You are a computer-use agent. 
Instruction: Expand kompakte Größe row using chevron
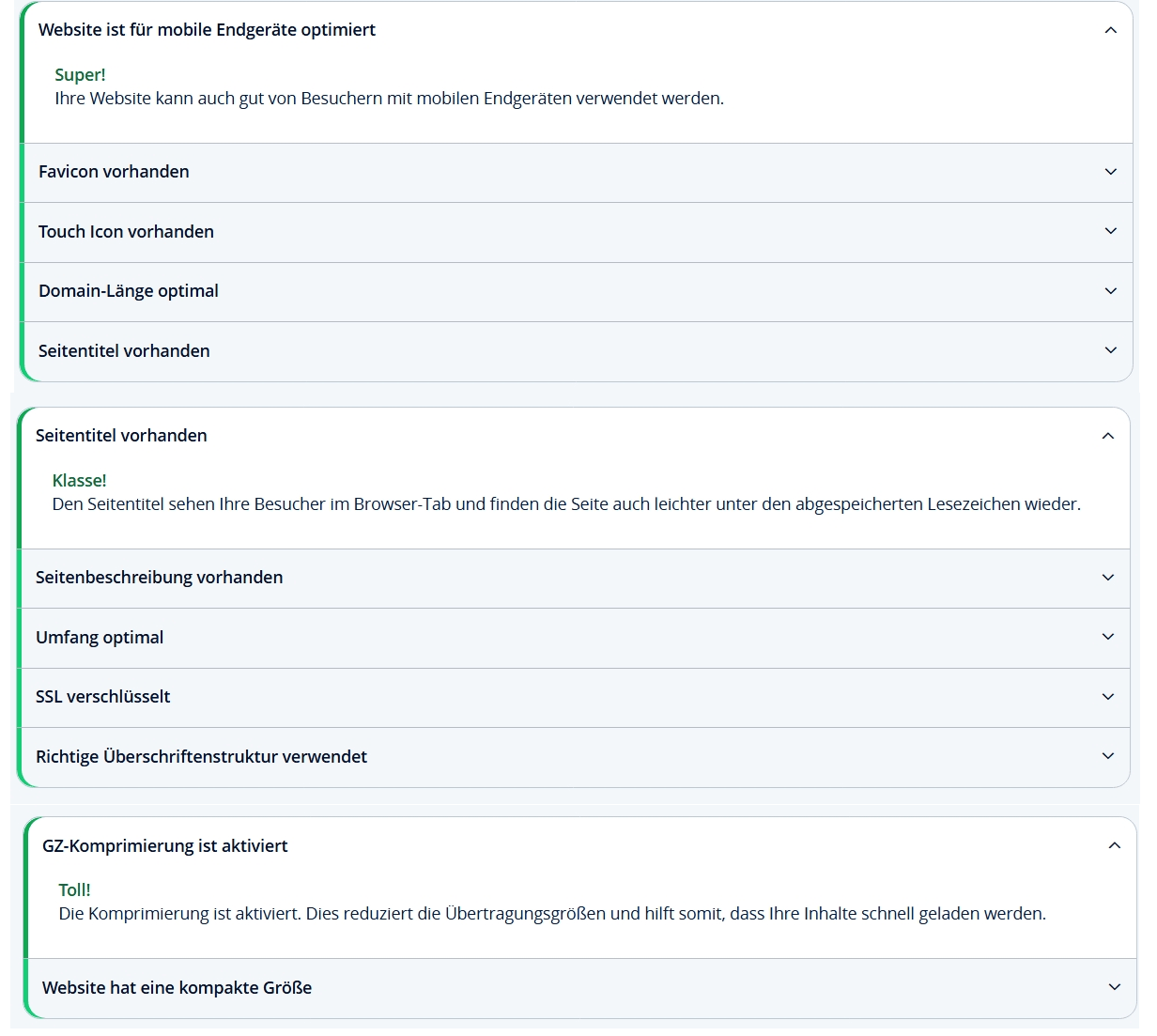[1114, 987]
